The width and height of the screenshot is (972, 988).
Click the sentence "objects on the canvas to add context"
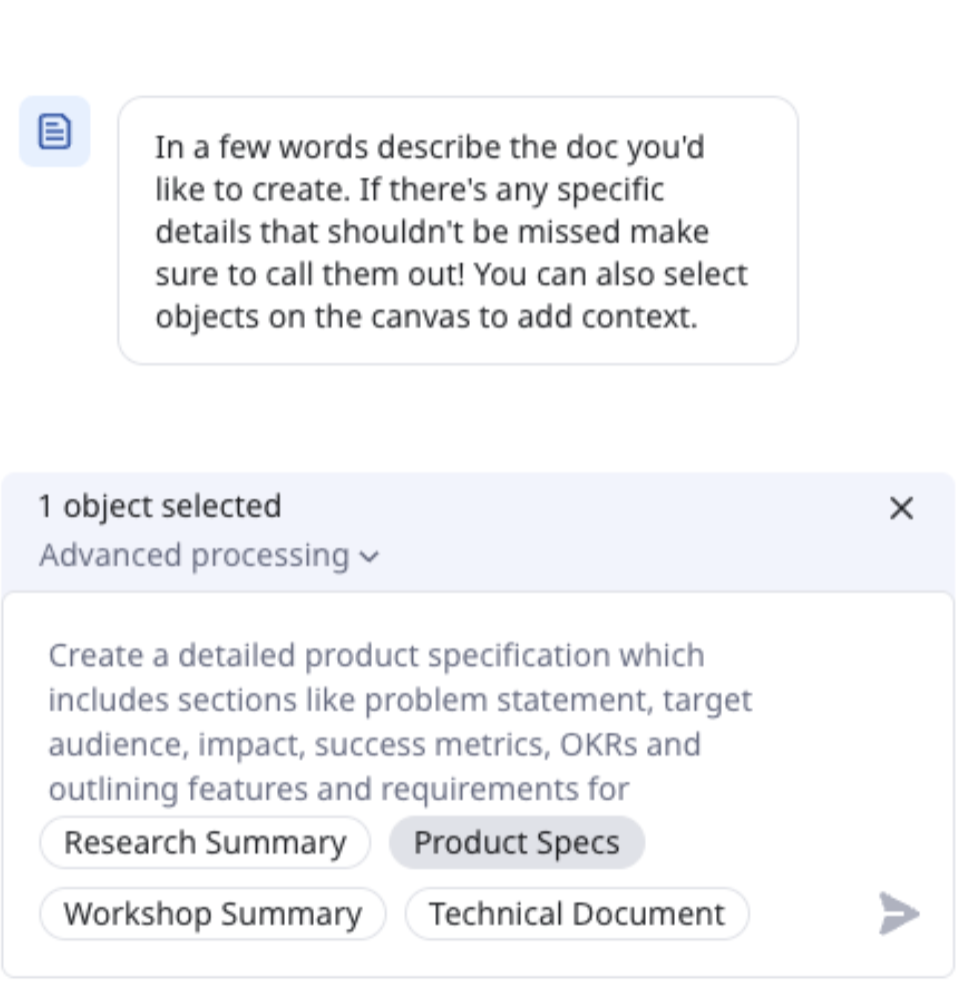coord(425,316)
